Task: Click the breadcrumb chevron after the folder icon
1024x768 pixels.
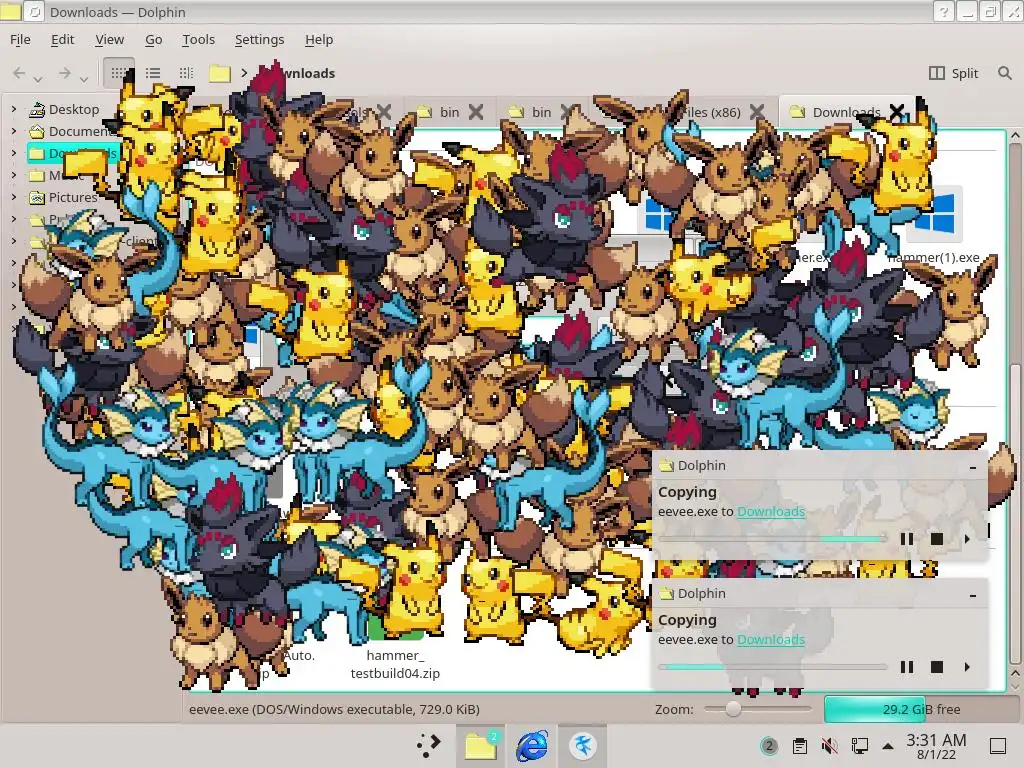Action: (x=244, y=73)
